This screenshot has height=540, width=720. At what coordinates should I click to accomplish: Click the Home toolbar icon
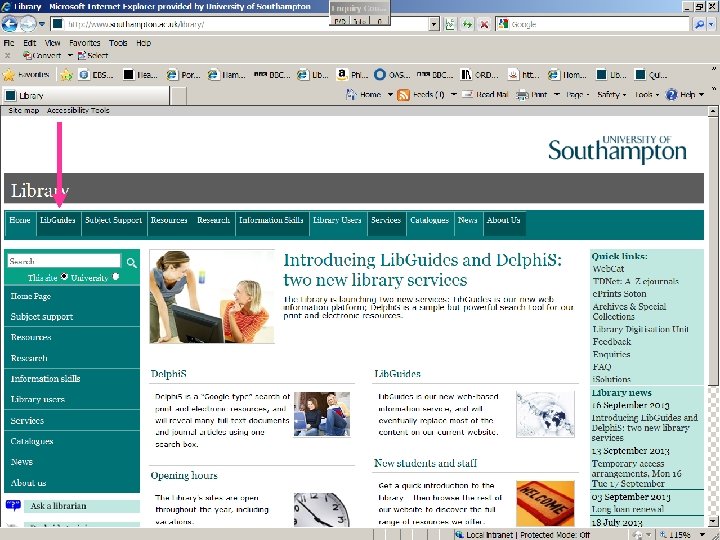pos(351,95)
